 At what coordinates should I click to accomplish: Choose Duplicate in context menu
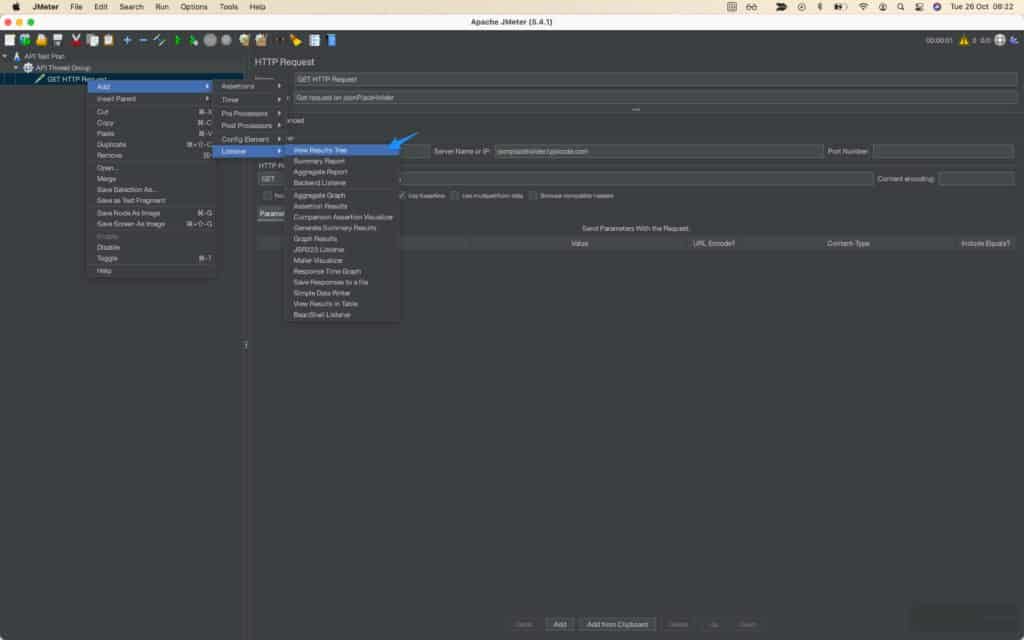152,144
